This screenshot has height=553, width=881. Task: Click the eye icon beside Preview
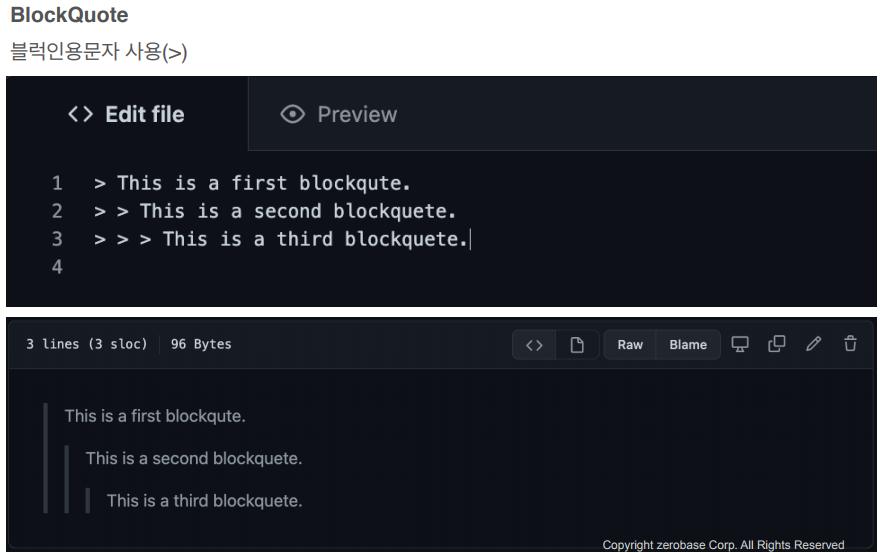(x=292, y=114)
